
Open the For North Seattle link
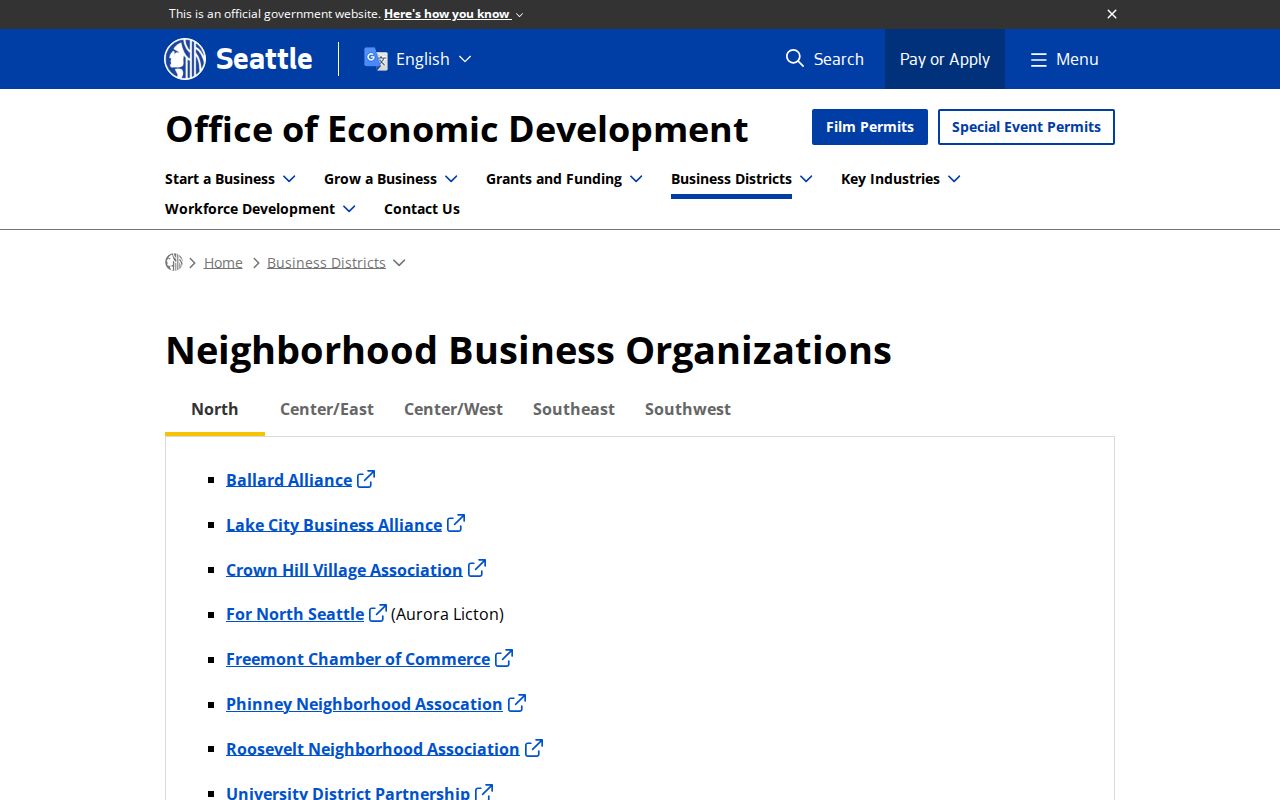pos(295,614)
